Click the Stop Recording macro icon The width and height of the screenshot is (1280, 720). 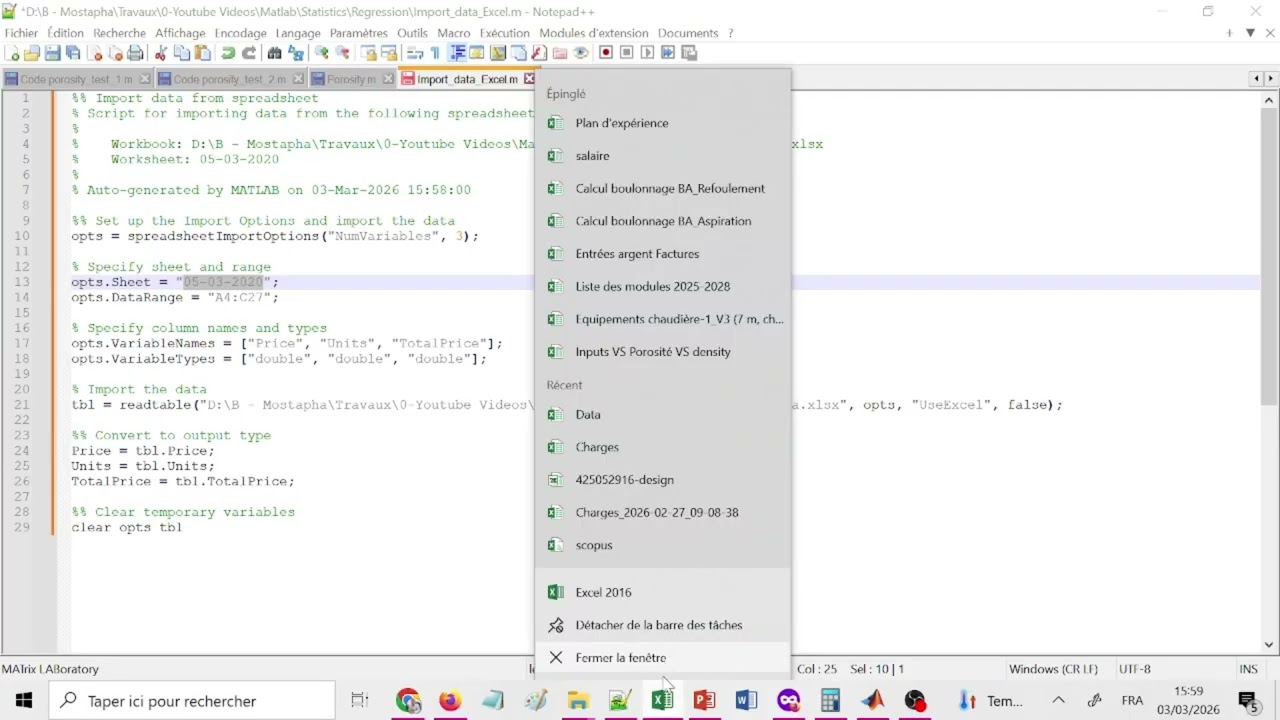click(626, 53)
